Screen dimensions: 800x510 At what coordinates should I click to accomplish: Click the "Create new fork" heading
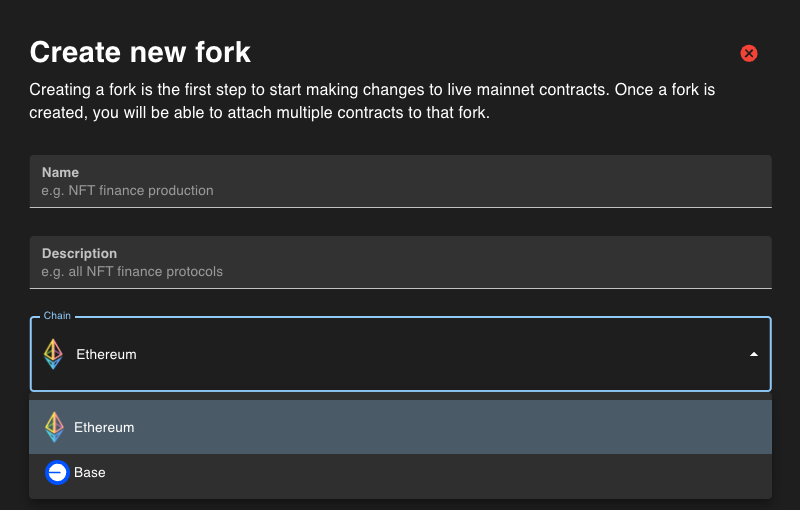pos(140,52)
